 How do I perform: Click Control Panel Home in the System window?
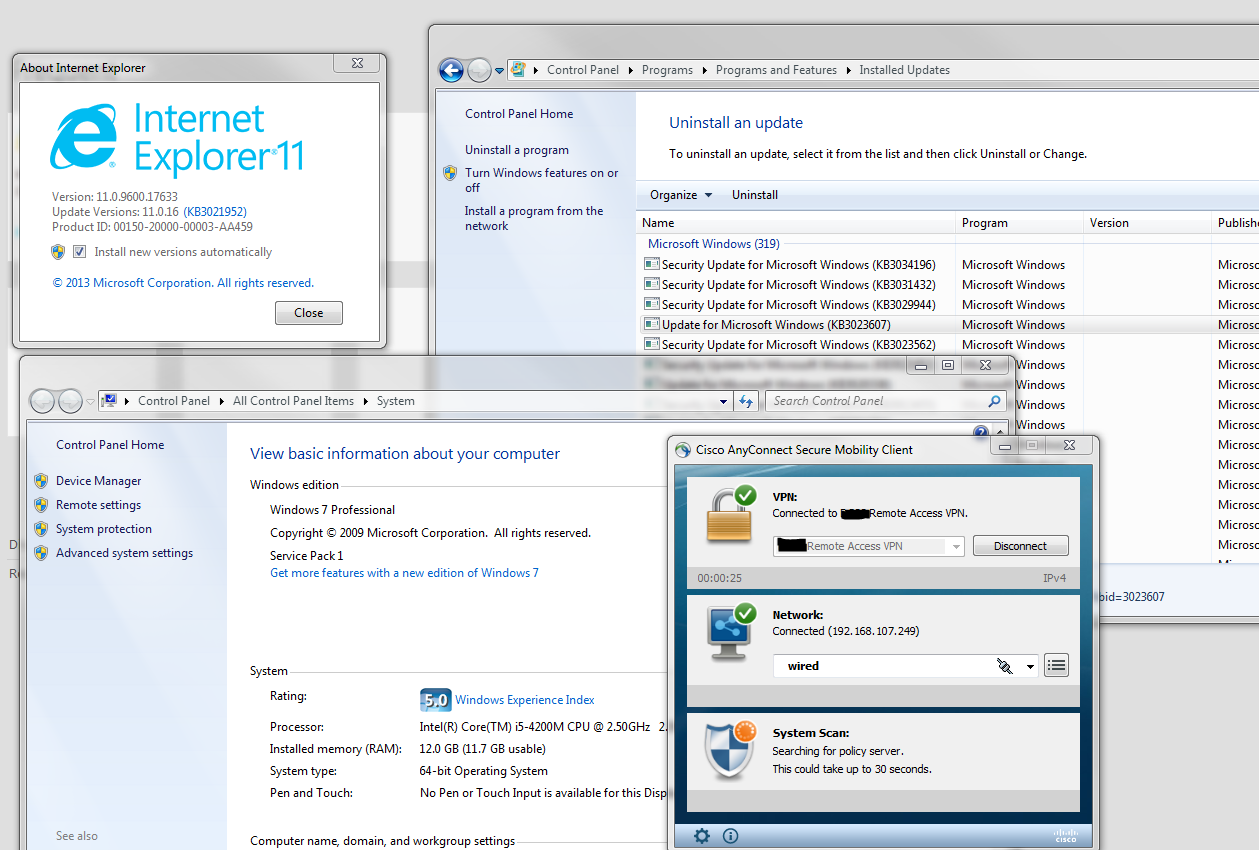click(x=110, y=445)
